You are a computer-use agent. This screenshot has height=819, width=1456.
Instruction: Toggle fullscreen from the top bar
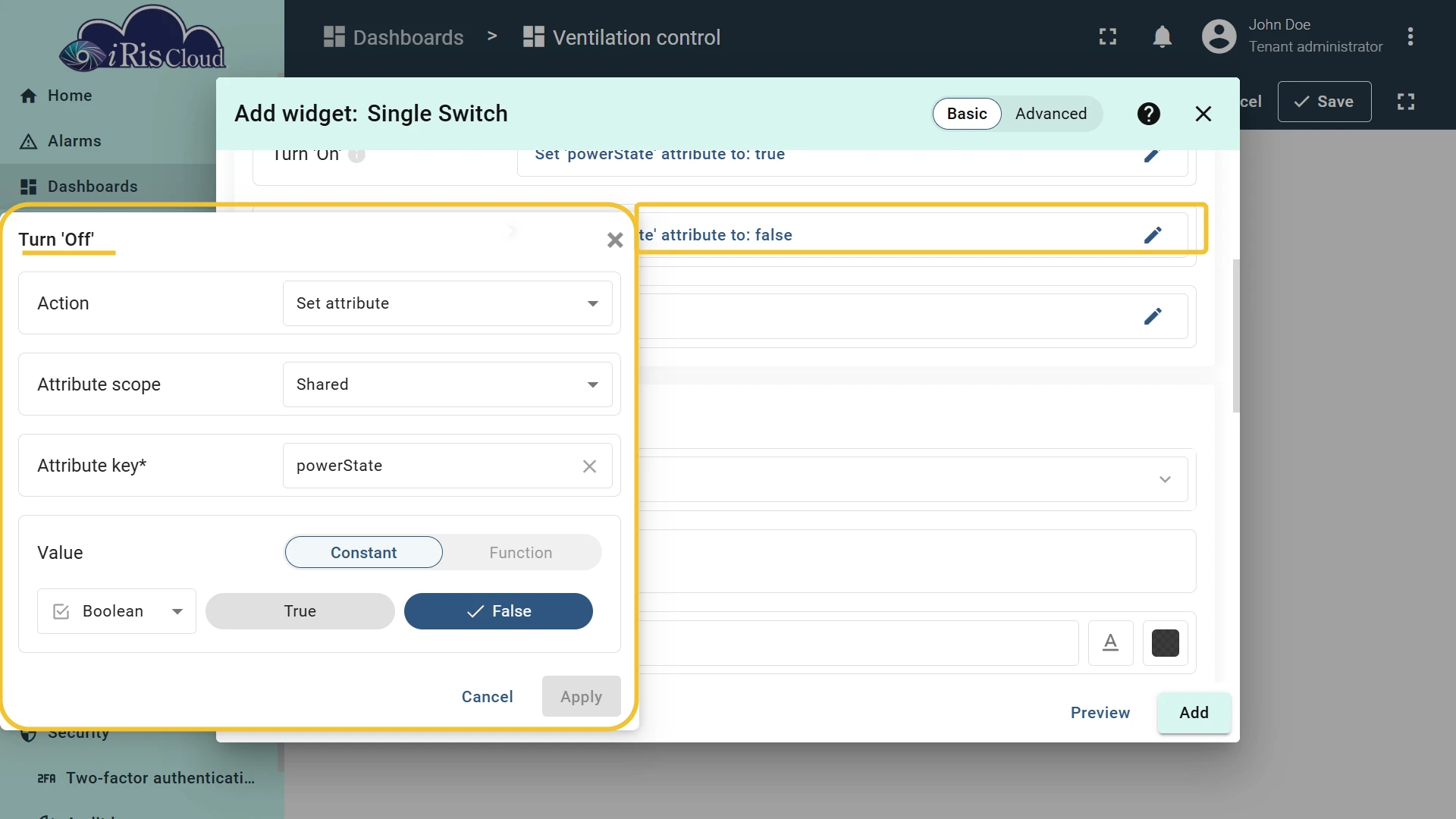(x=1108, y=36)
